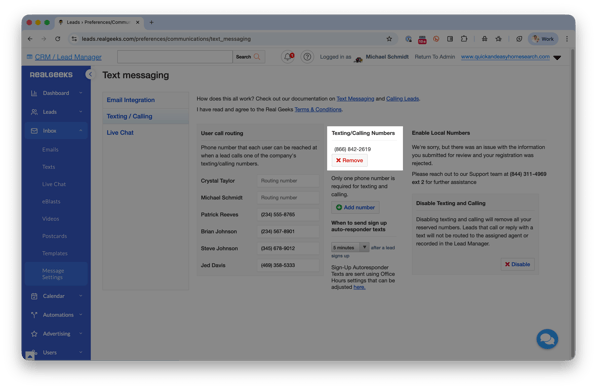Open a new browser tab

point(152,22)
